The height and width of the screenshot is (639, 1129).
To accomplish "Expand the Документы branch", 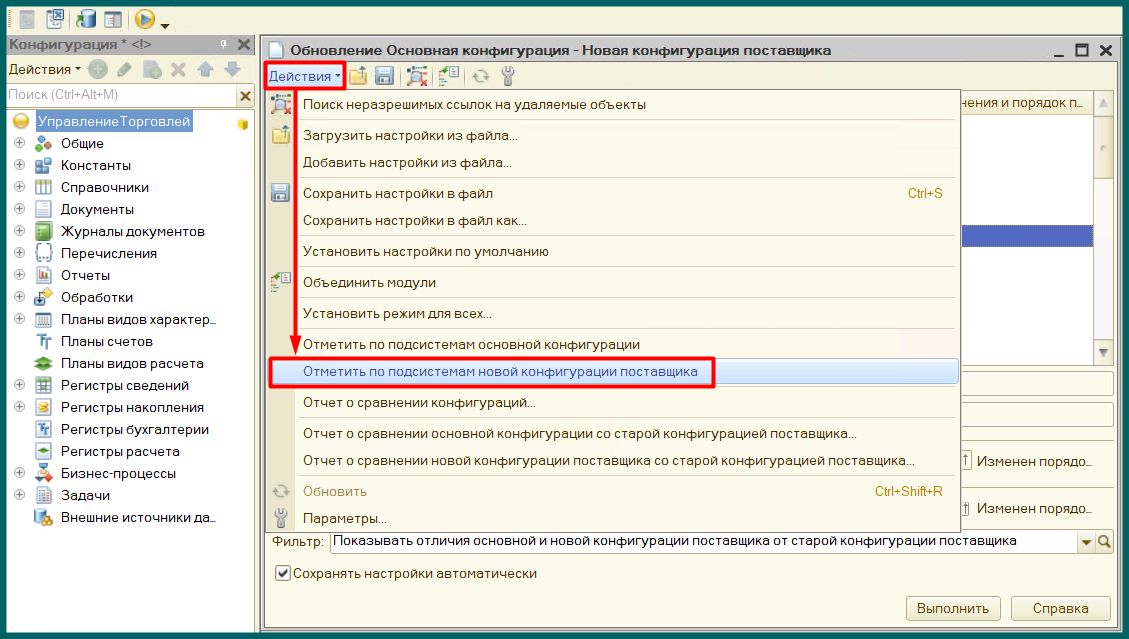I will pyautogui.click(x=19, y=209).
